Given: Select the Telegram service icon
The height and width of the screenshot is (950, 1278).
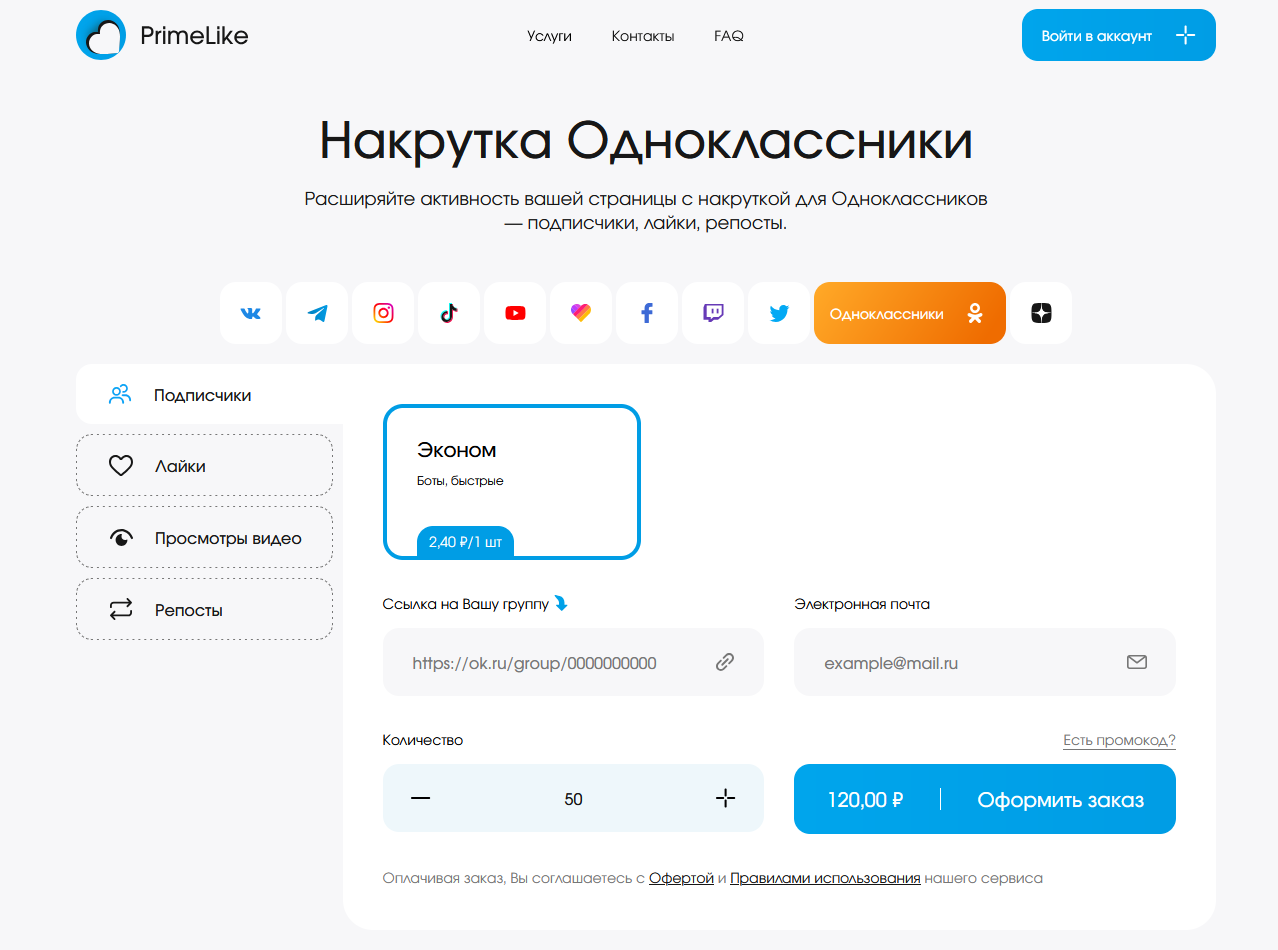Looking at the screenshot, I should [317, 313].
